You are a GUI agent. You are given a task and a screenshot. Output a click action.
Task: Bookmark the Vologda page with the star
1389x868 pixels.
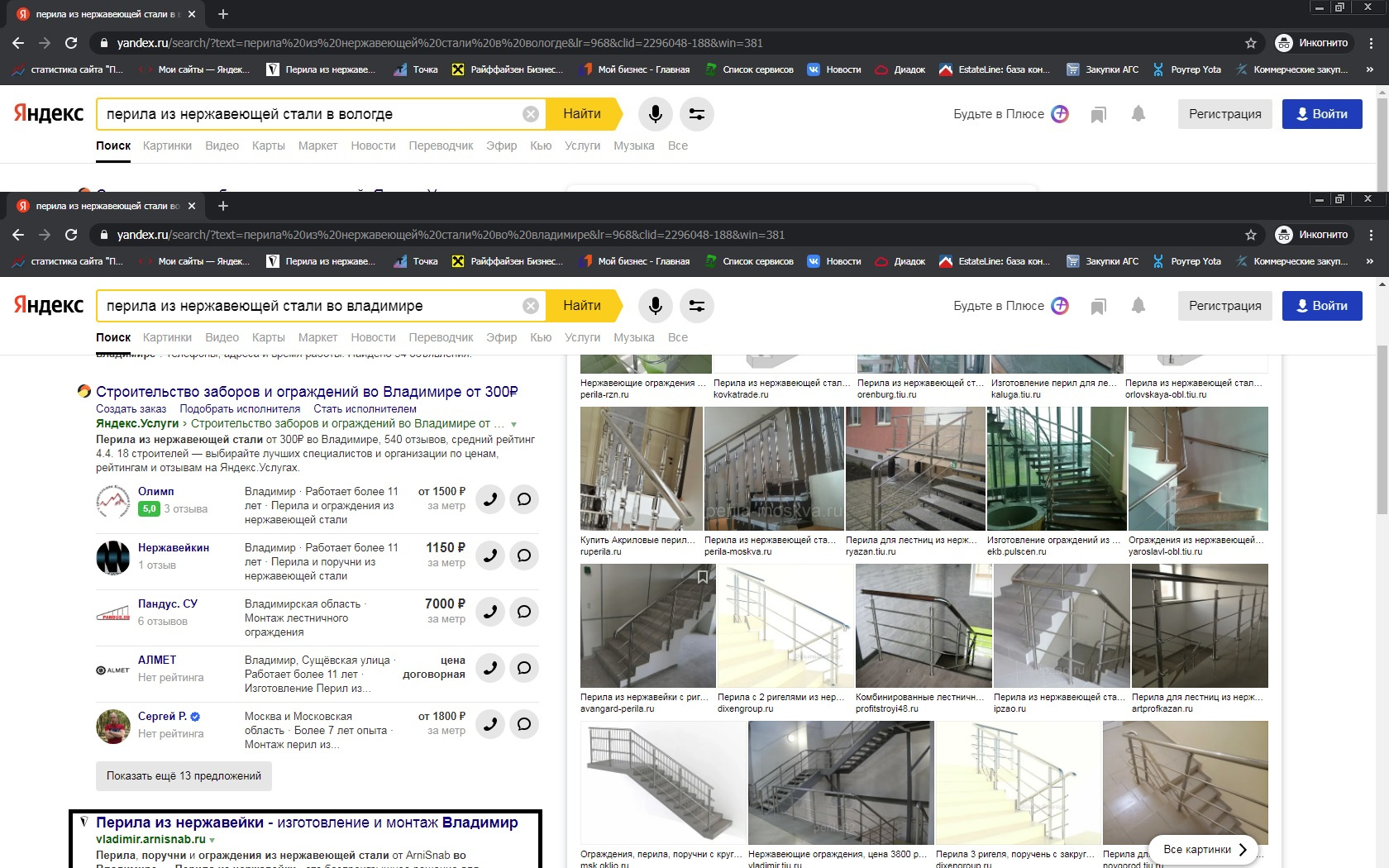click(1251, 43)
